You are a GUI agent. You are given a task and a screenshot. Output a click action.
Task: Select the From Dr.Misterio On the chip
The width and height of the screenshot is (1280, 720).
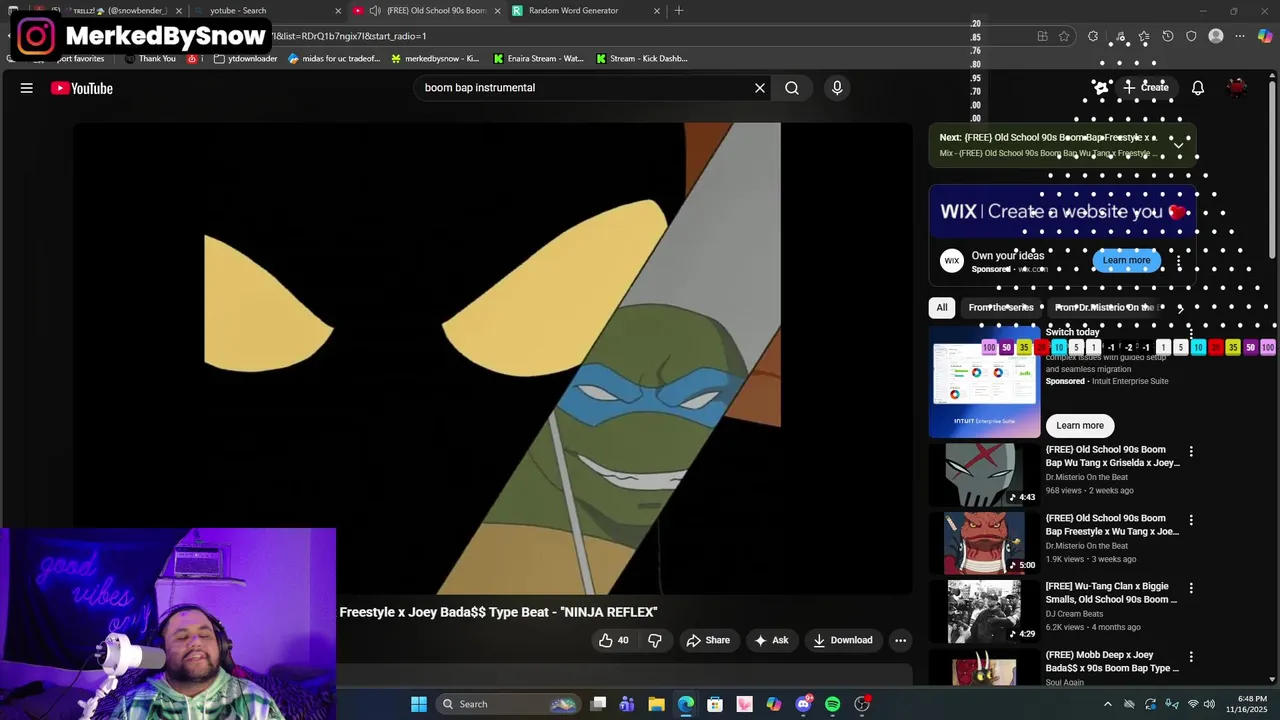1104,308
